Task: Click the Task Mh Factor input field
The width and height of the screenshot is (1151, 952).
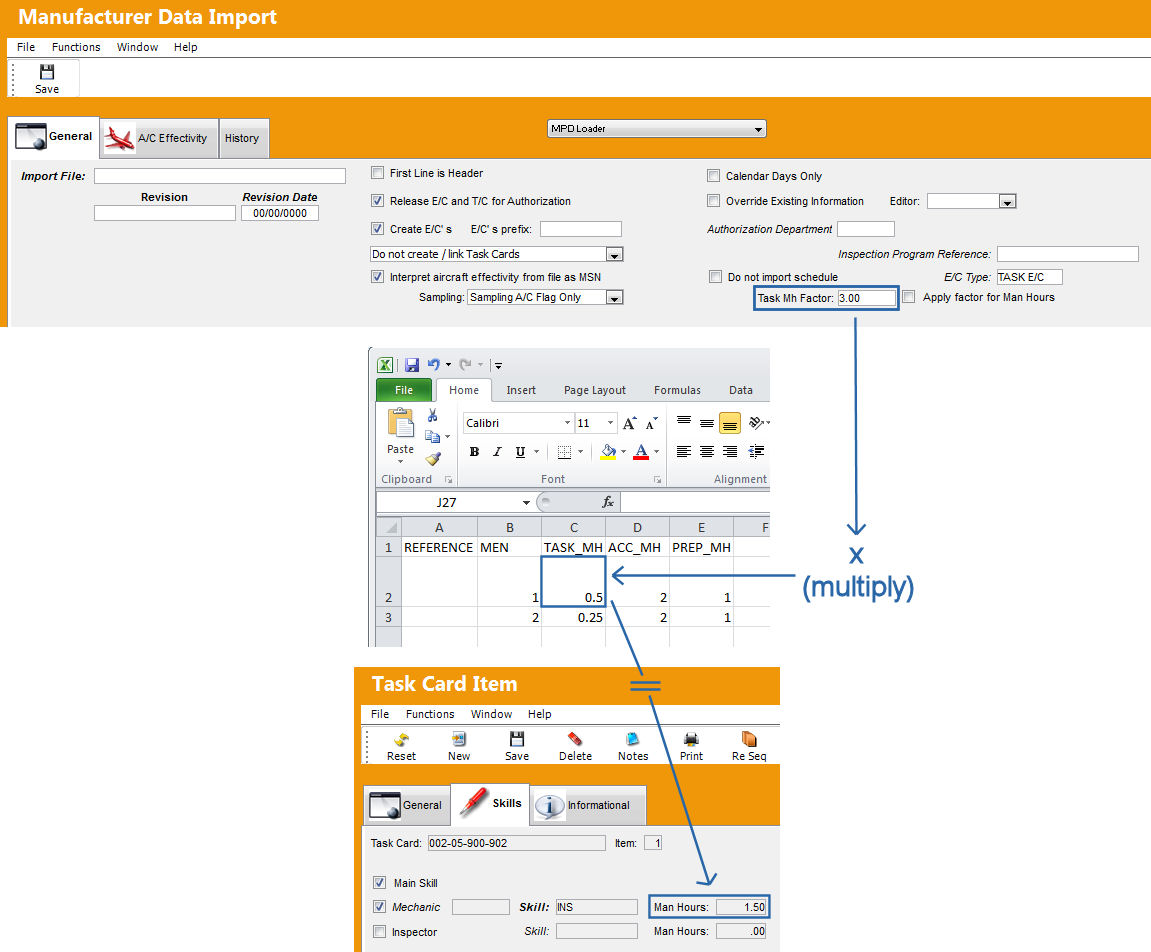Action: coord(866,298)
